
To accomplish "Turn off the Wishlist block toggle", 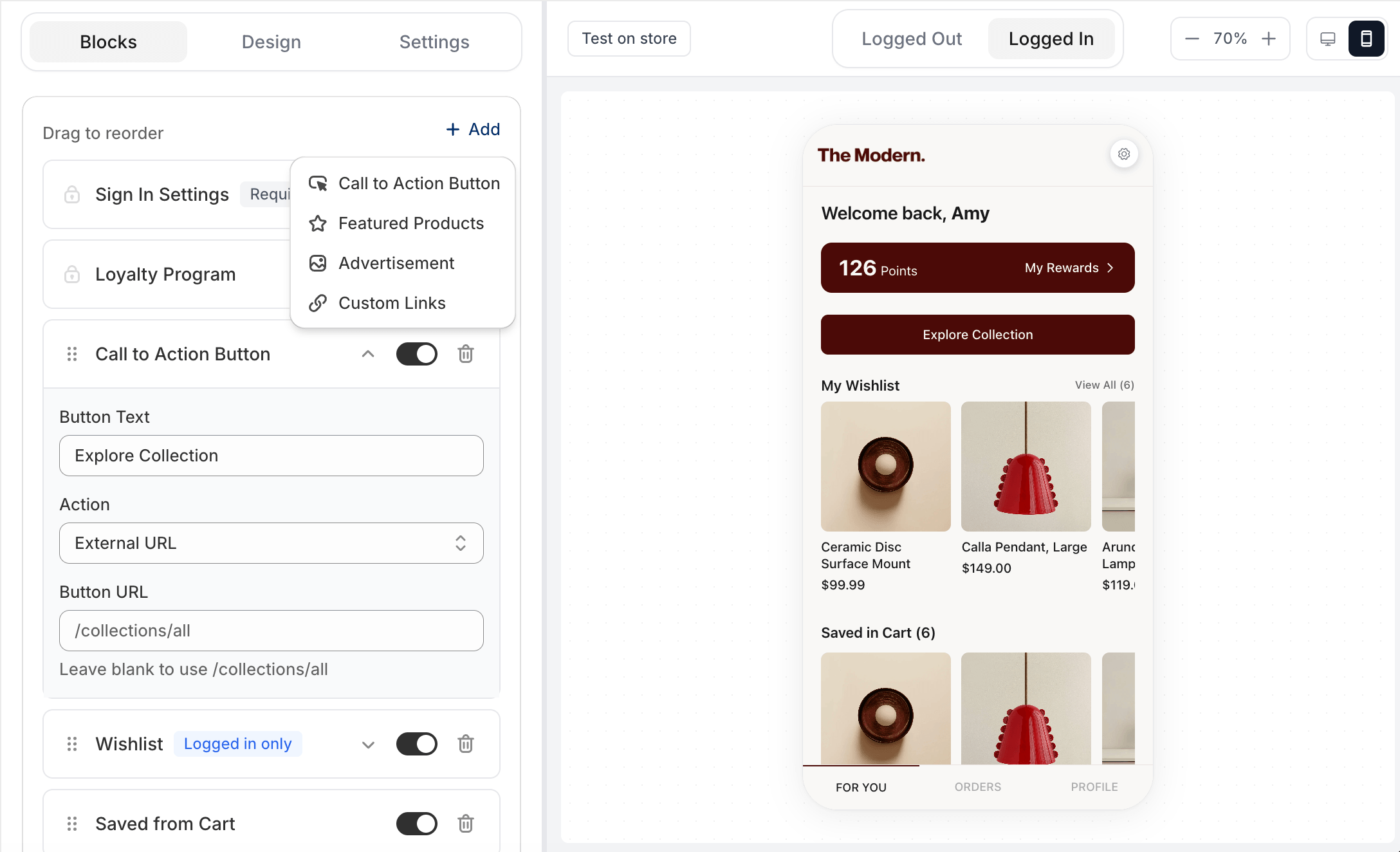I will coord(416,744).
